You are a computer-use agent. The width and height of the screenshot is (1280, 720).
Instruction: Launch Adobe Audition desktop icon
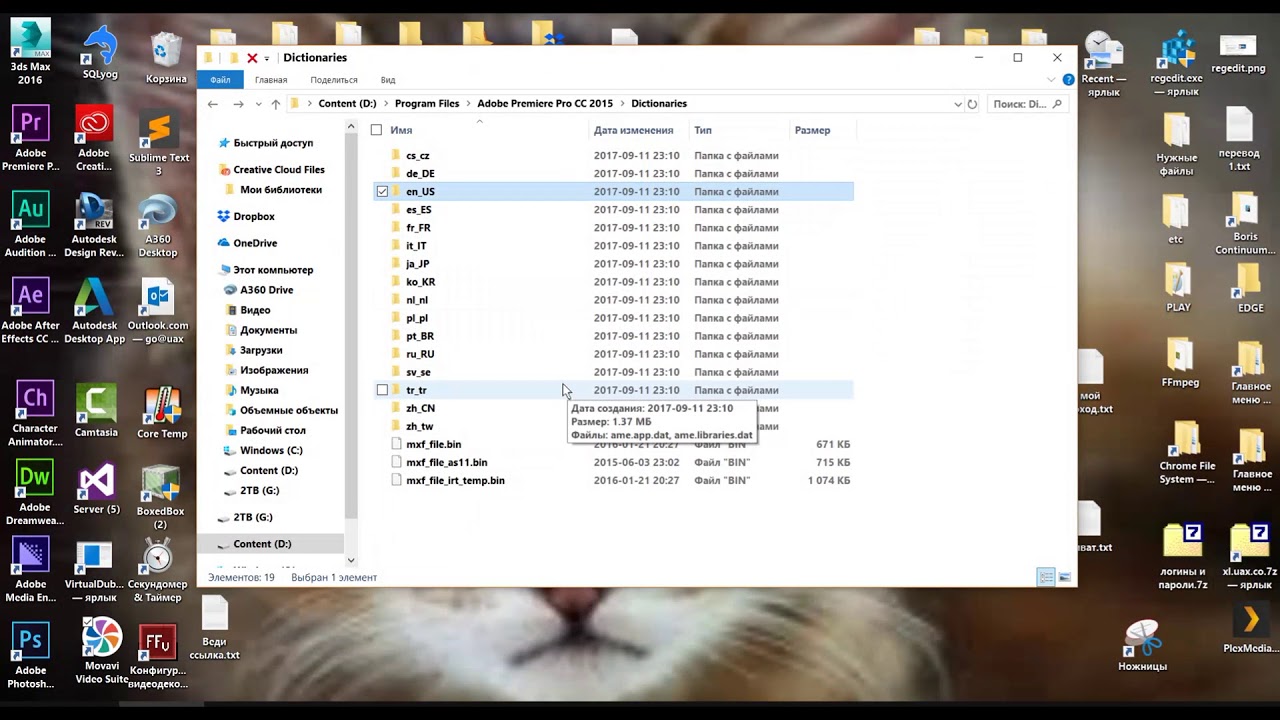(x=30, y=224)
